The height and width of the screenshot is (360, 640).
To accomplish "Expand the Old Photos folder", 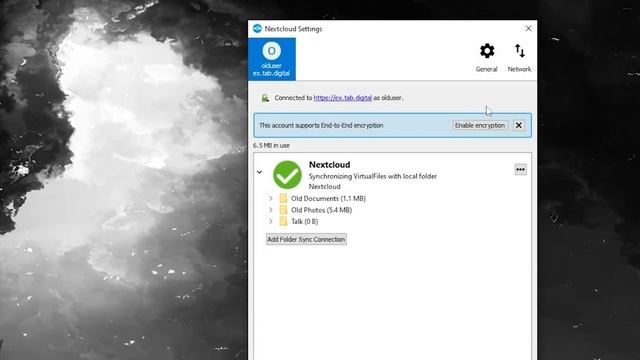I will click(271, 210).
